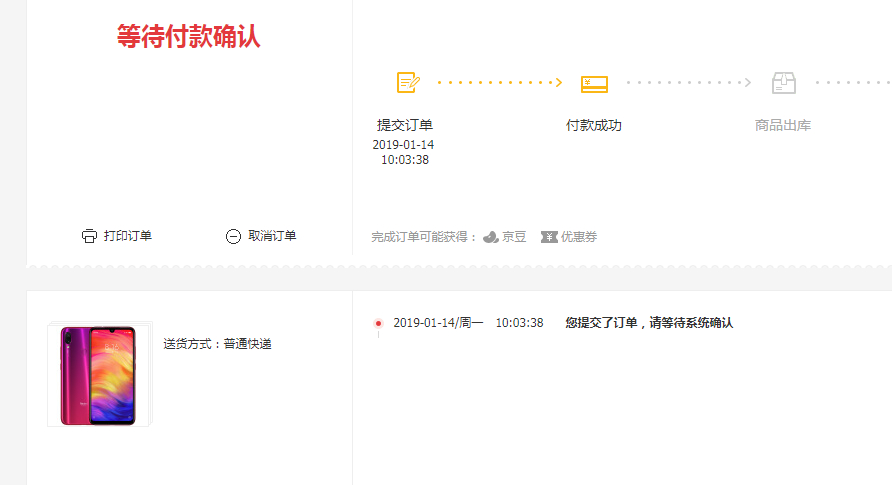892x485 pixels.
Task: Click the 京豆 bean icon
Action: pyautogui.click(x=491, y=237)
